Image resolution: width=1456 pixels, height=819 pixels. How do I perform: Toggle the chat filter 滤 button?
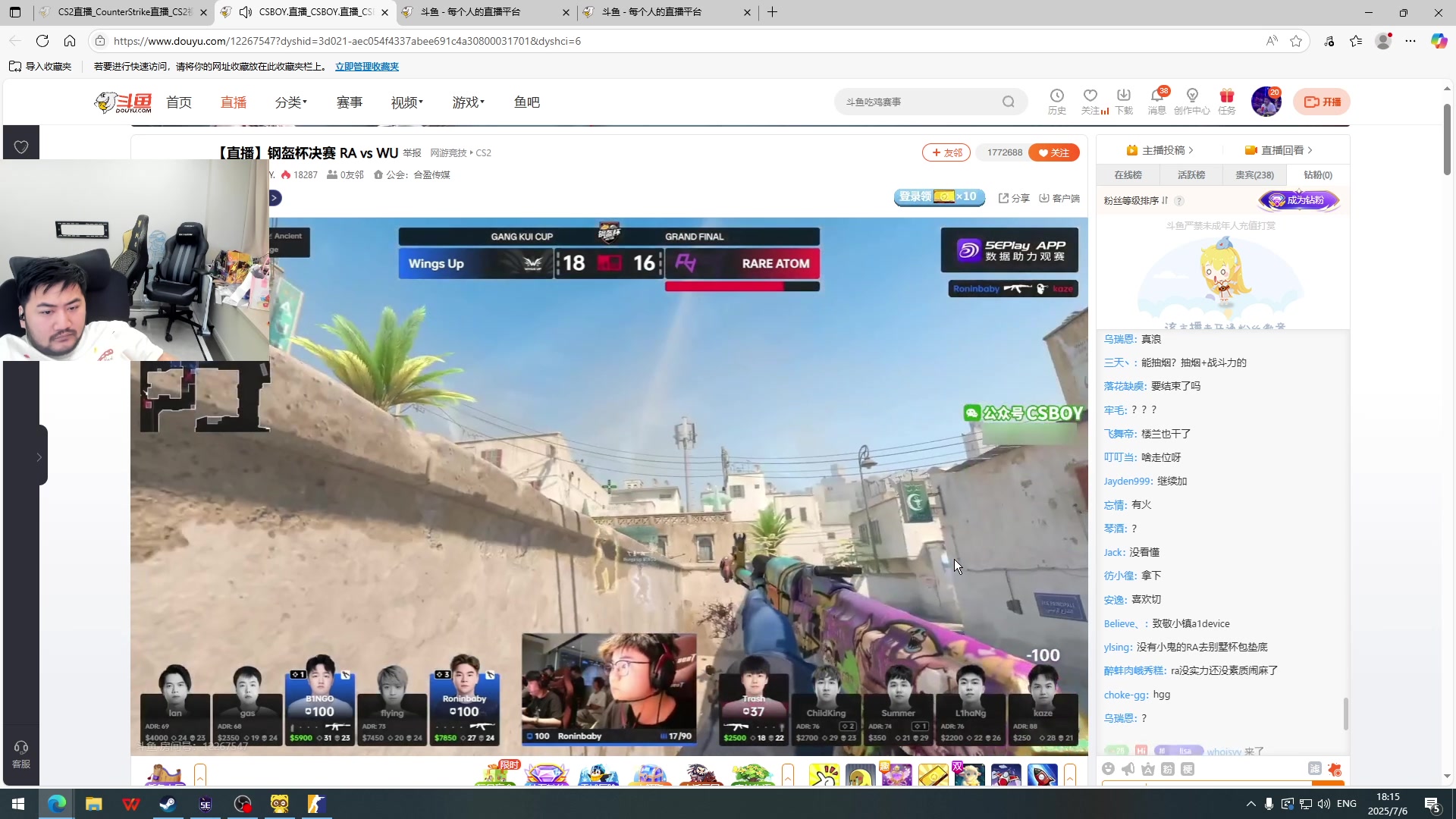(x=1314, y=769)
